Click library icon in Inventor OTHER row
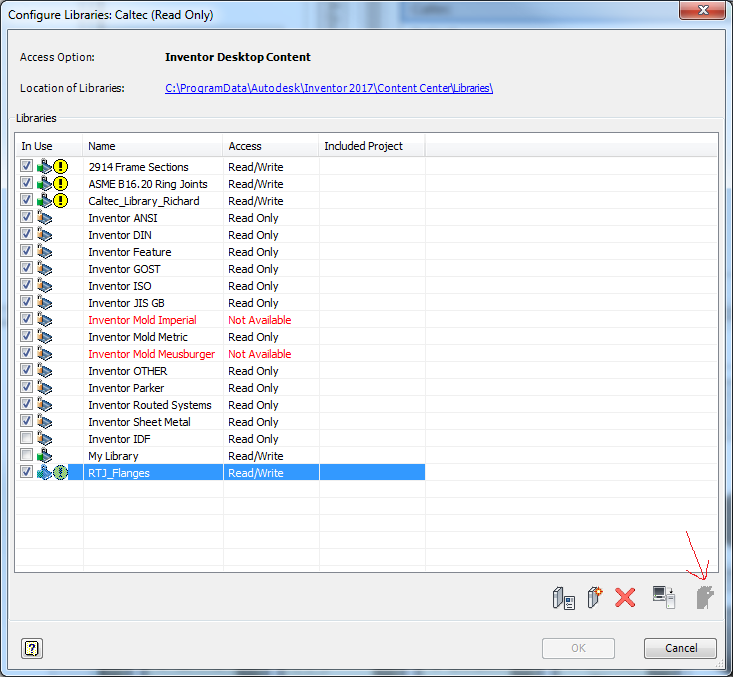The image size is (733, 678). tap(44, 371)
